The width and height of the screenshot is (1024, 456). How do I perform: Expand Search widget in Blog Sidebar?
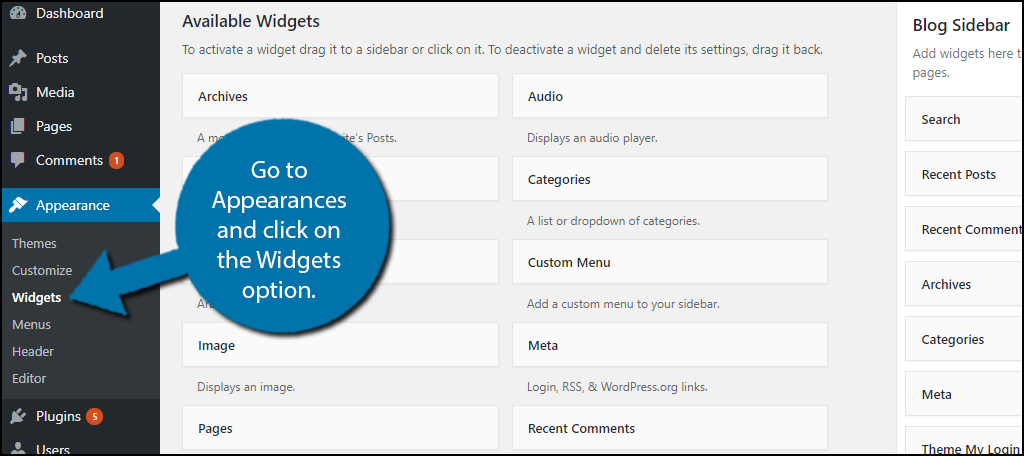(x=964, y=119)
